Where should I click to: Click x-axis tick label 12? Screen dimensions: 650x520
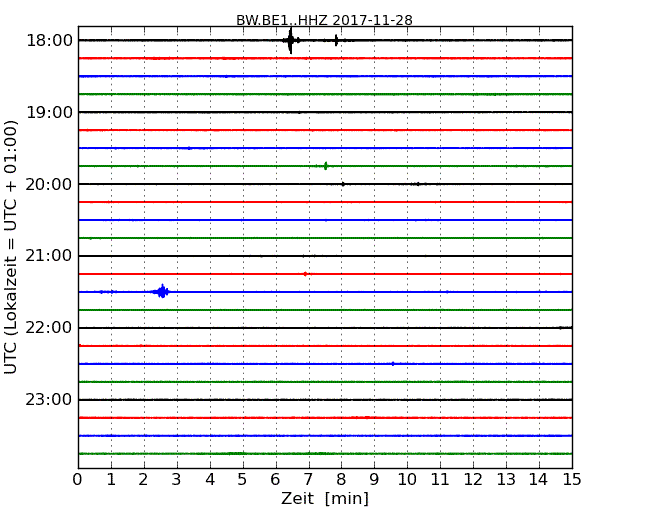point(473,480)
